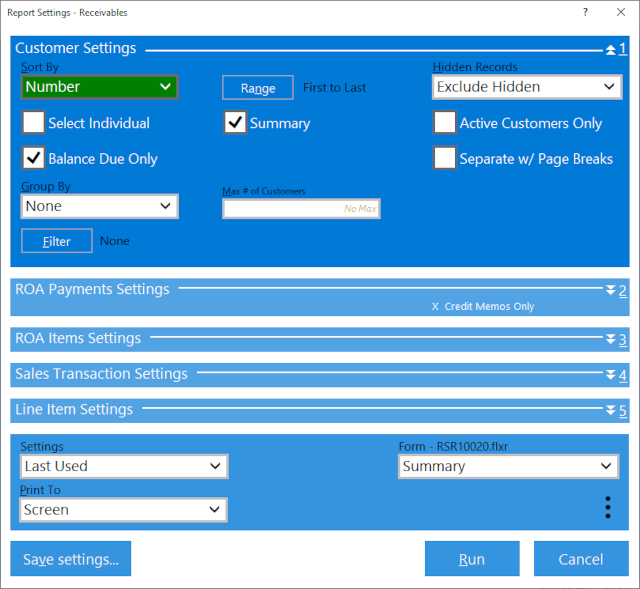Image resolution: width=640 pixels, height=589 pixels.
Task: Open the Hidden Records dropdown
Action: point(527,87)
